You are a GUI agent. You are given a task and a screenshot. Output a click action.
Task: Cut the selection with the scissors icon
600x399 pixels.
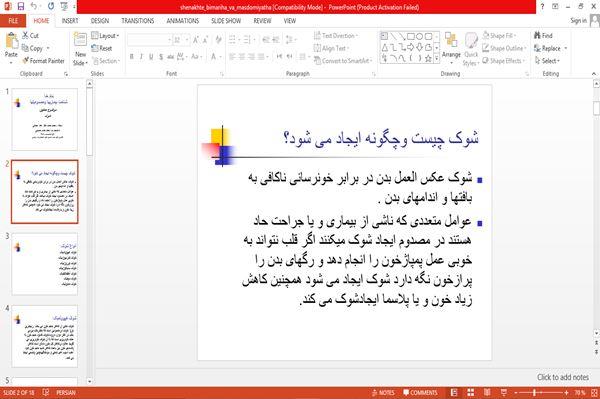point(30,36)
